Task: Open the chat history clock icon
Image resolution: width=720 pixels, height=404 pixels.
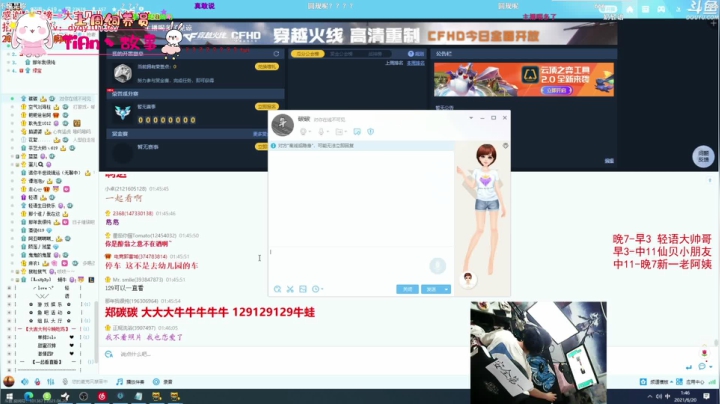Action: (x=315, y=289)
